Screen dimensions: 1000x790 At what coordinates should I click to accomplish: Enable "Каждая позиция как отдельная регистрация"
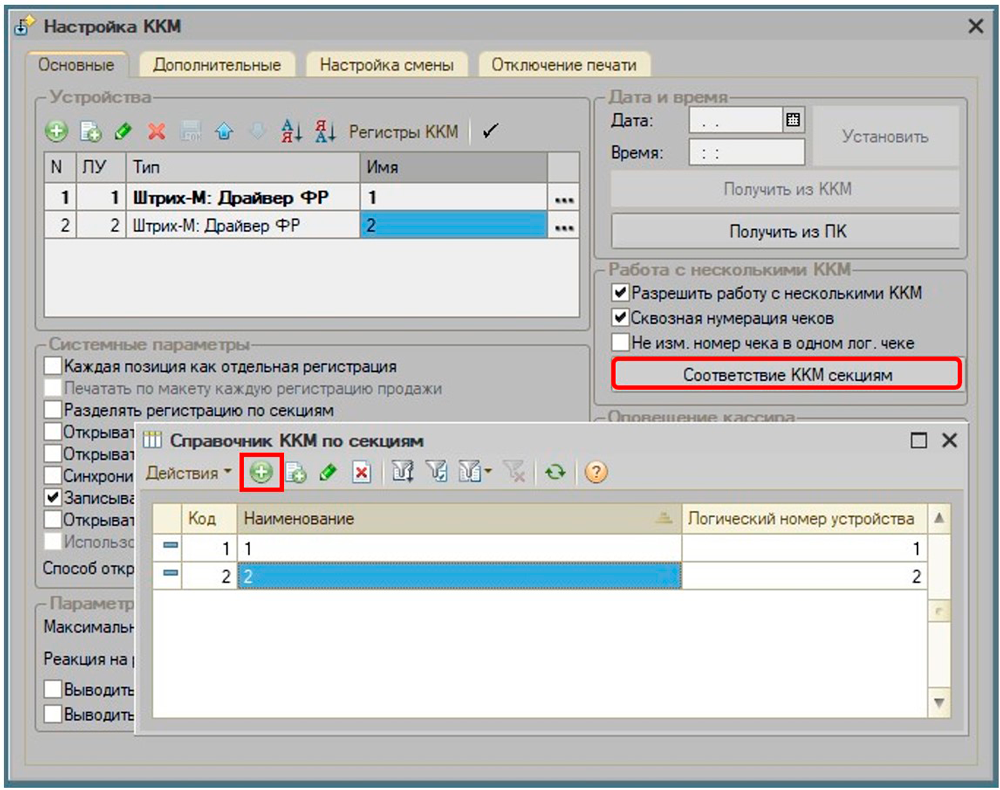[x=52, y=367]
